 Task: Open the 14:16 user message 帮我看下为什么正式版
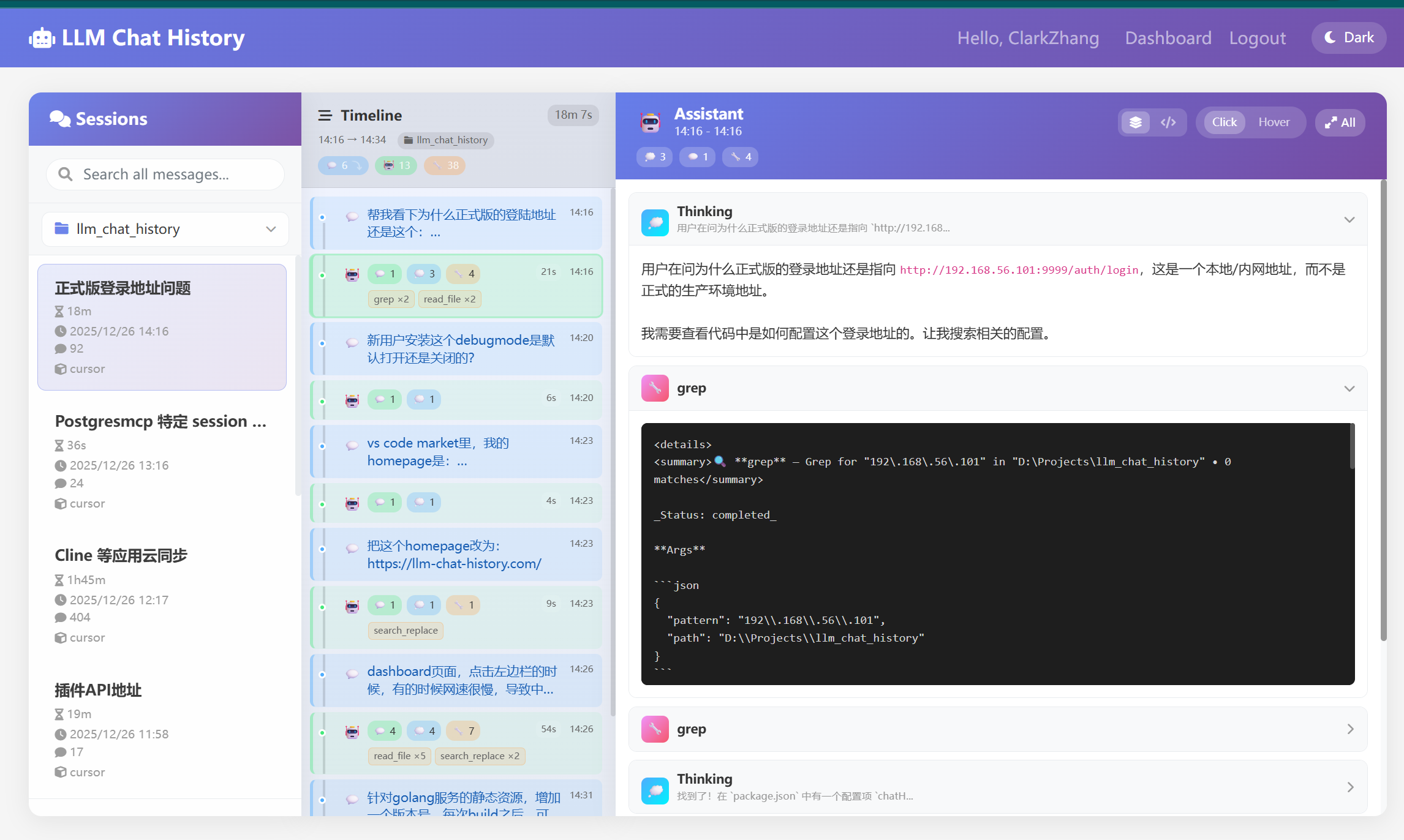click(456, 223)
